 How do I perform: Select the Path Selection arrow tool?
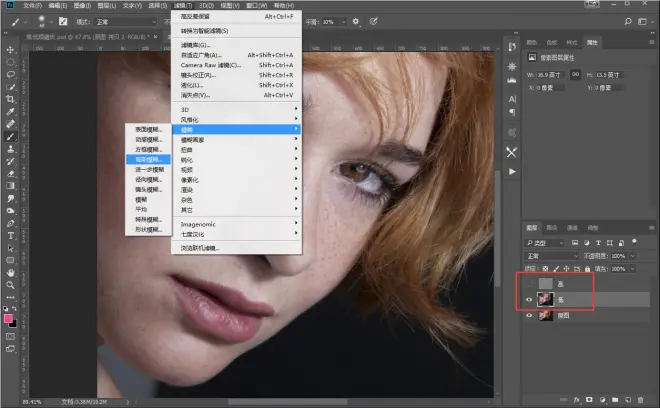[x=11, y=248]
